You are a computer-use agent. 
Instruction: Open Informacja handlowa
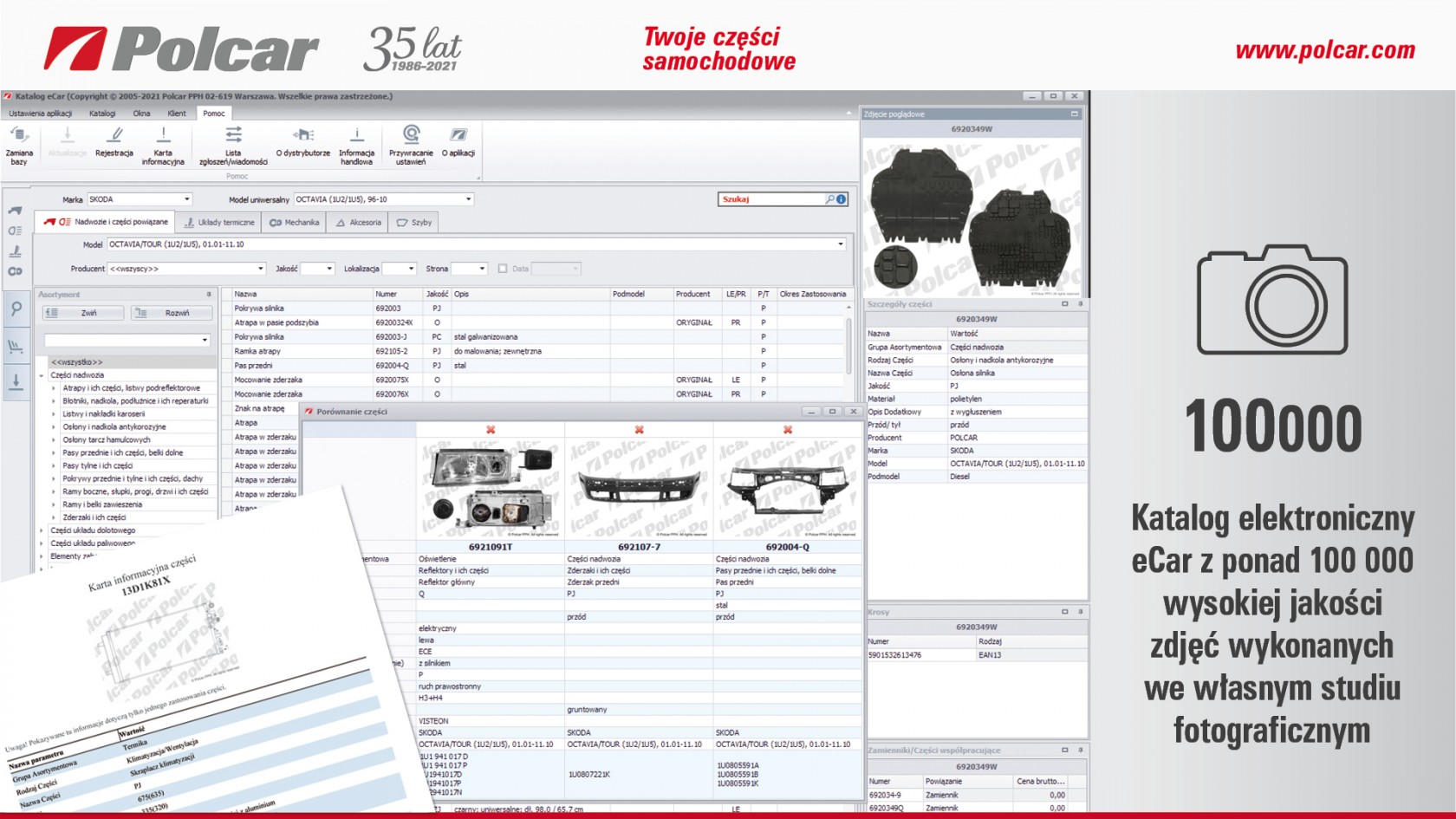click(356, 136)
